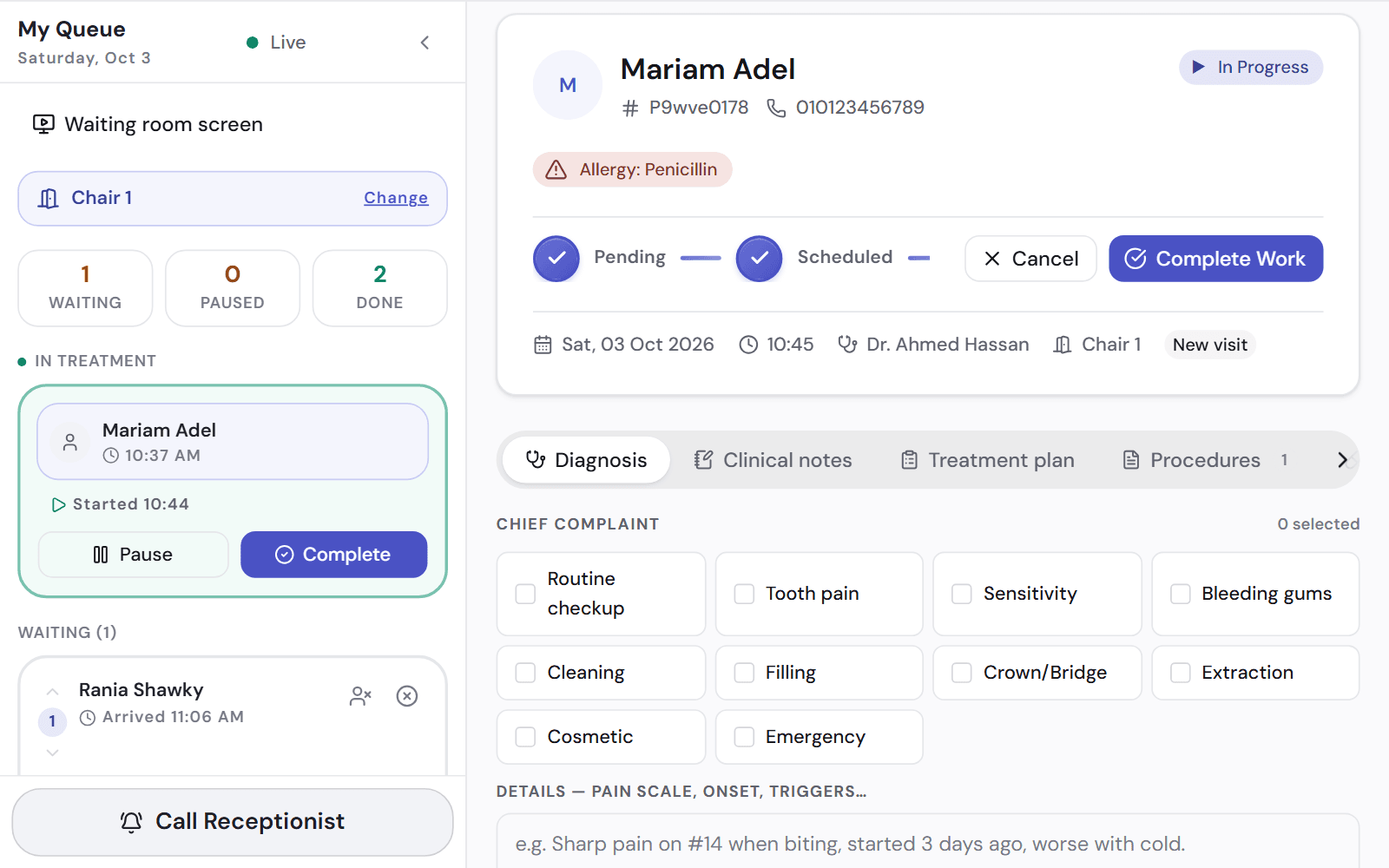The width and height of the screenshot is (1389, 868).
Task: Click the calendar icon by the visit date
Action: 543,345
